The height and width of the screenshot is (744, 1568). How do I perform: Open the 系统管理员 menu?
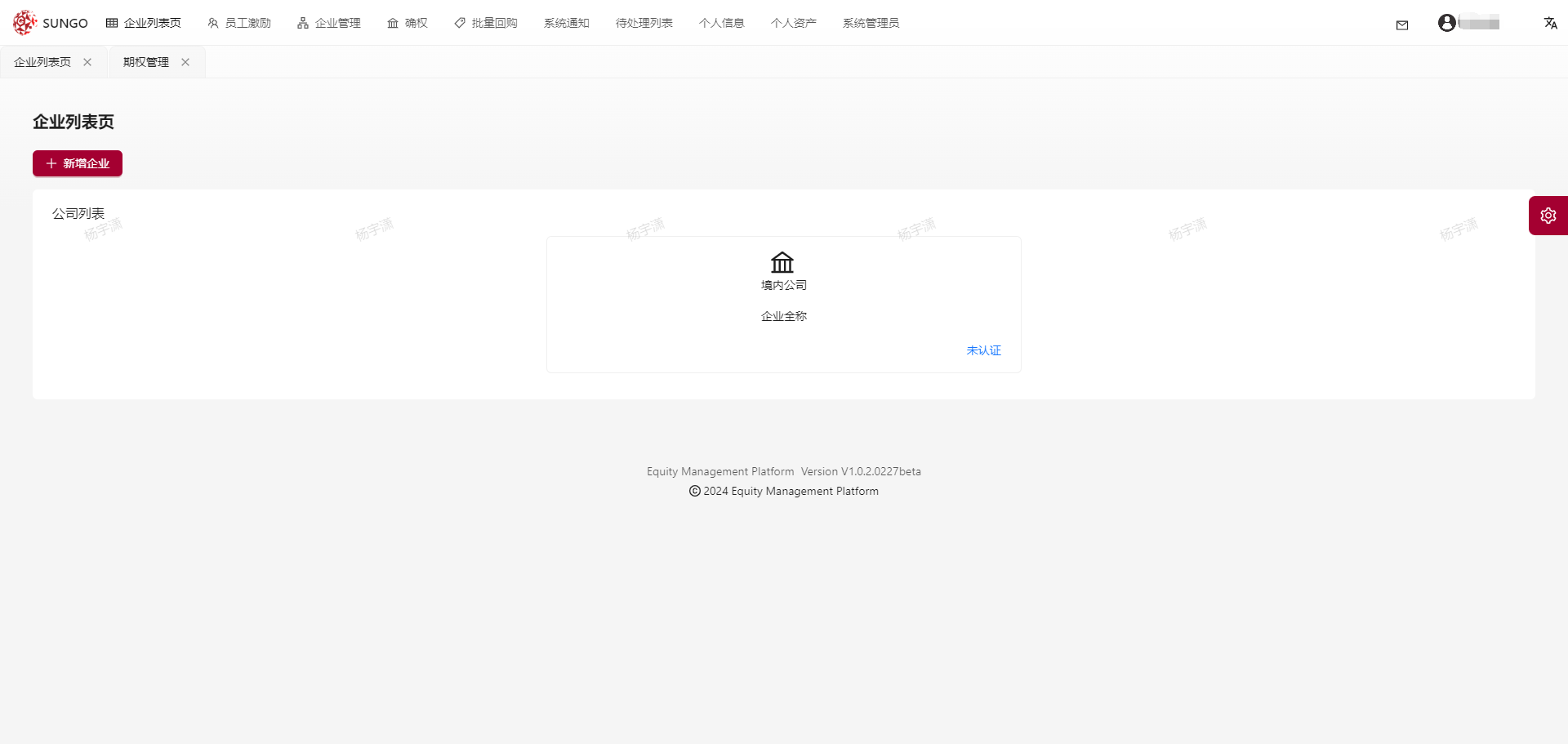[x=871, y=23]
